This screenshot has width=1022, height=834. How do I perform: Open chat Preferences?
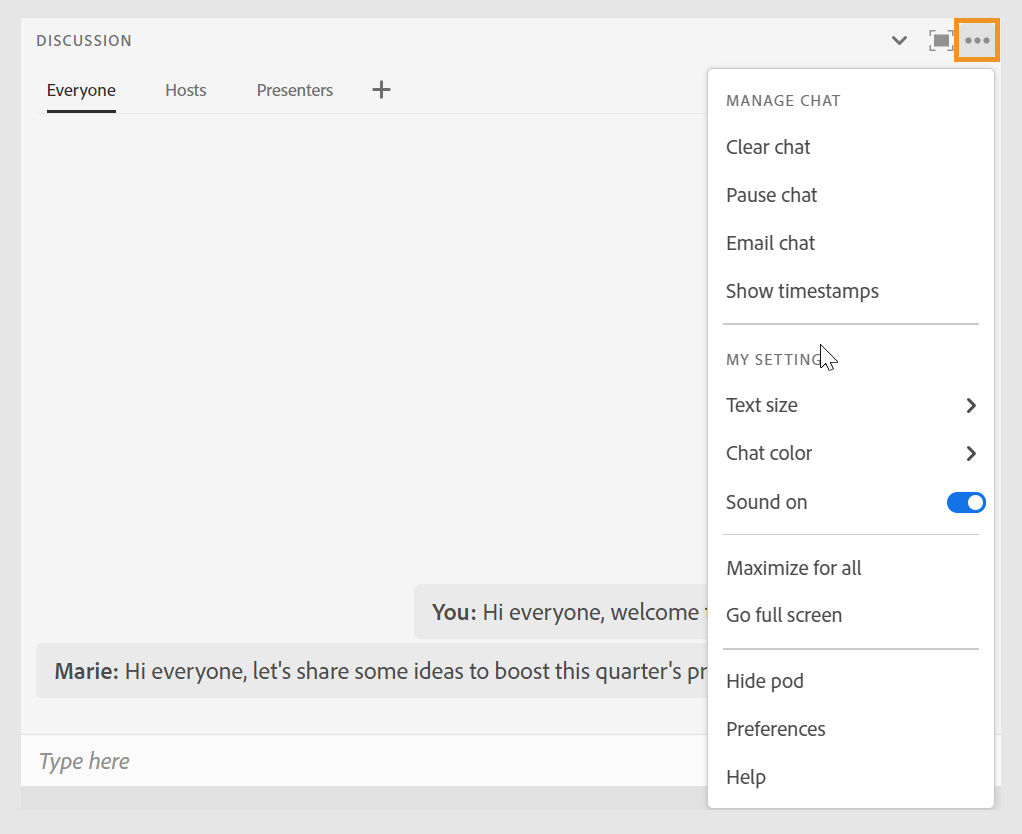click(776, 729)
